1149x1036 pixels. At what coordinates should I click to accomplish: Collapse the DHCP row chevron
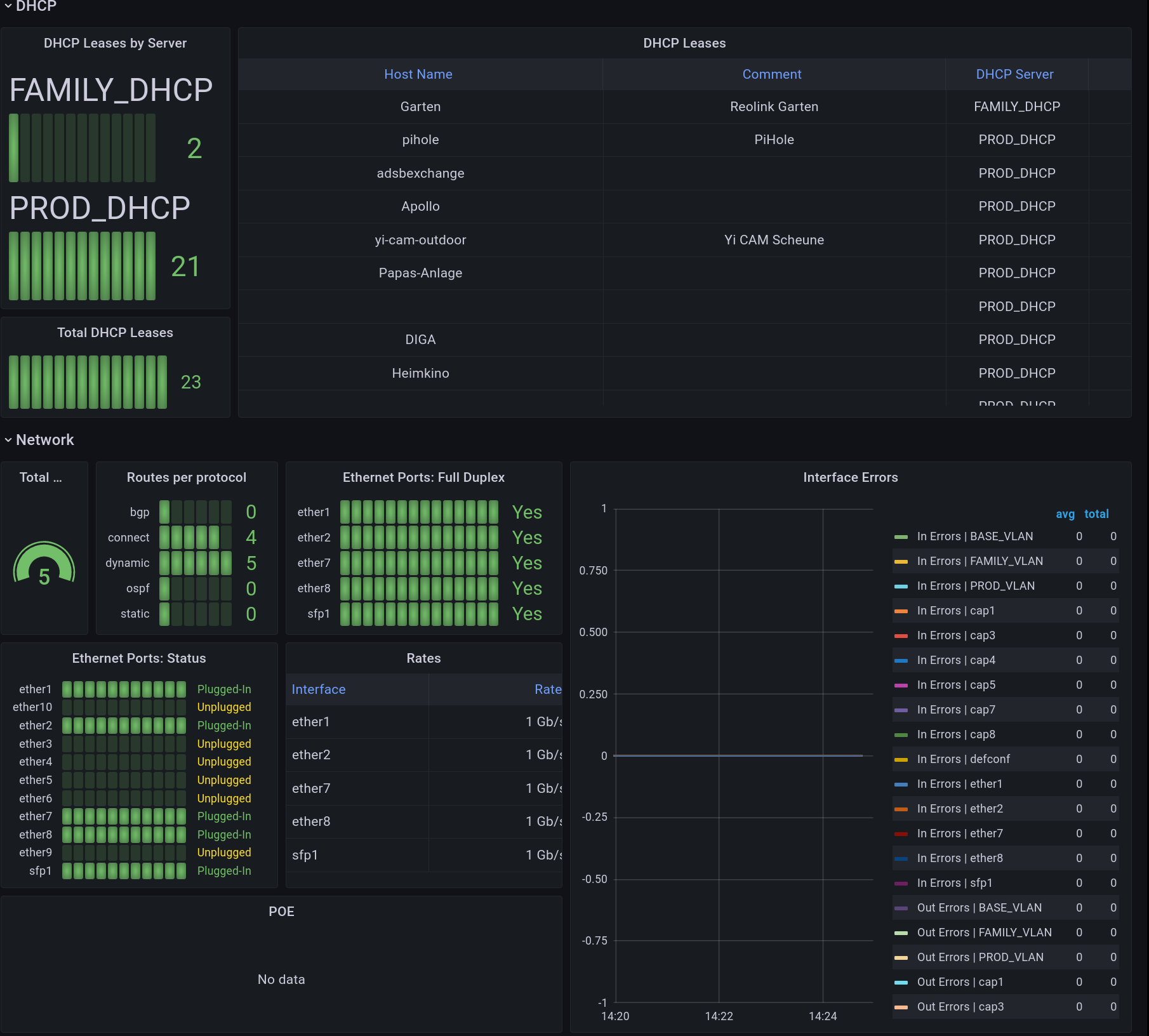click(8, 6)
